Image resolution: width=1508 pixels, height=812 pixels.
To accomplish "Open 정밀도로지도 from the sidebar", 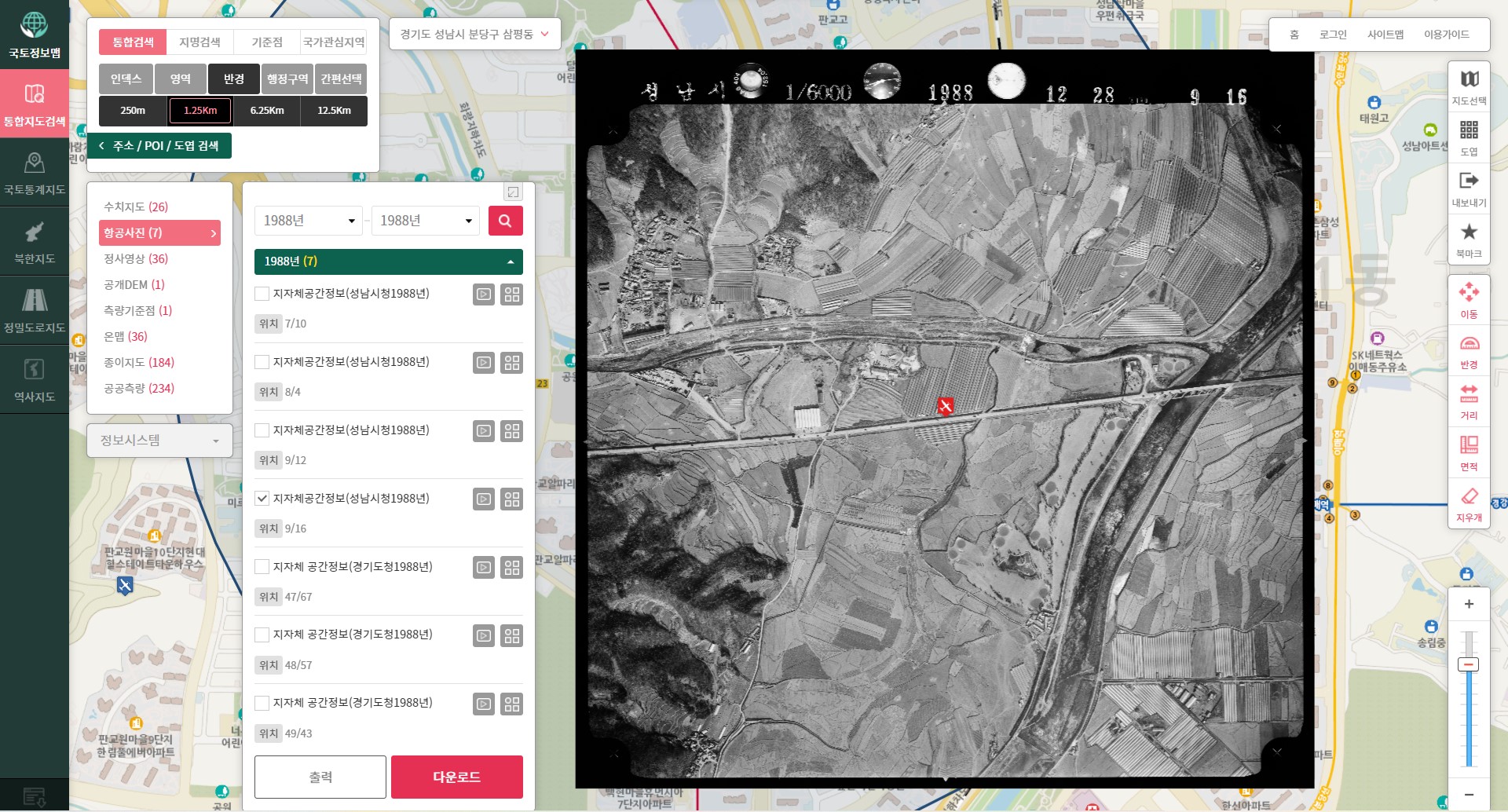I will point(34,310).
